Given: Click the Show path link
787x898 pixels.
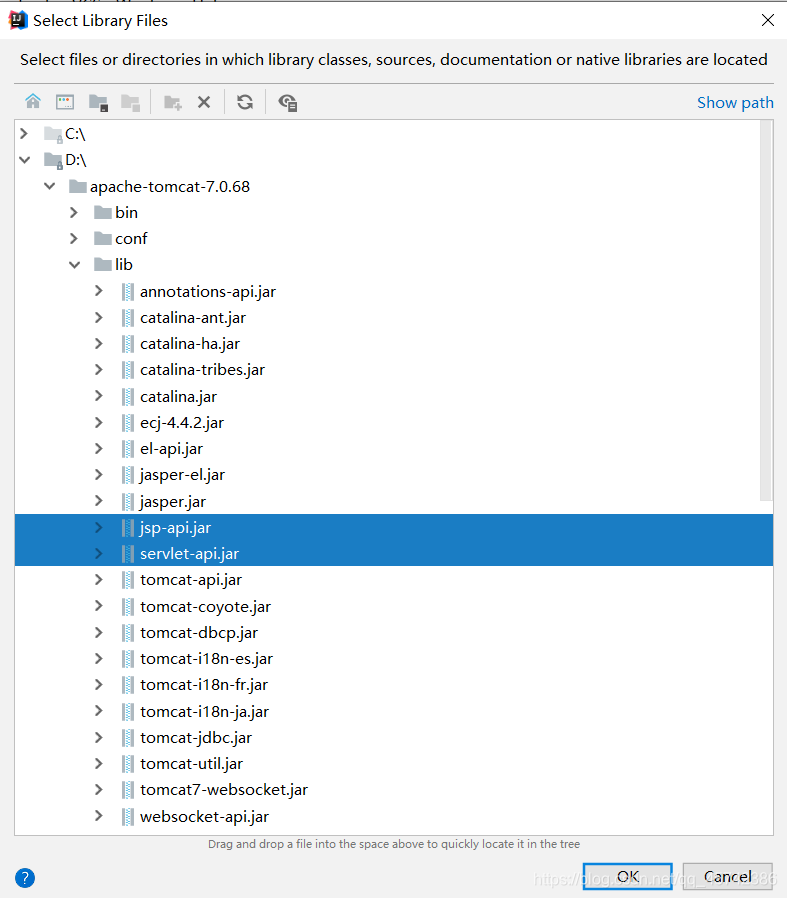Looking at the screenshot, I should tap(735, 103).
